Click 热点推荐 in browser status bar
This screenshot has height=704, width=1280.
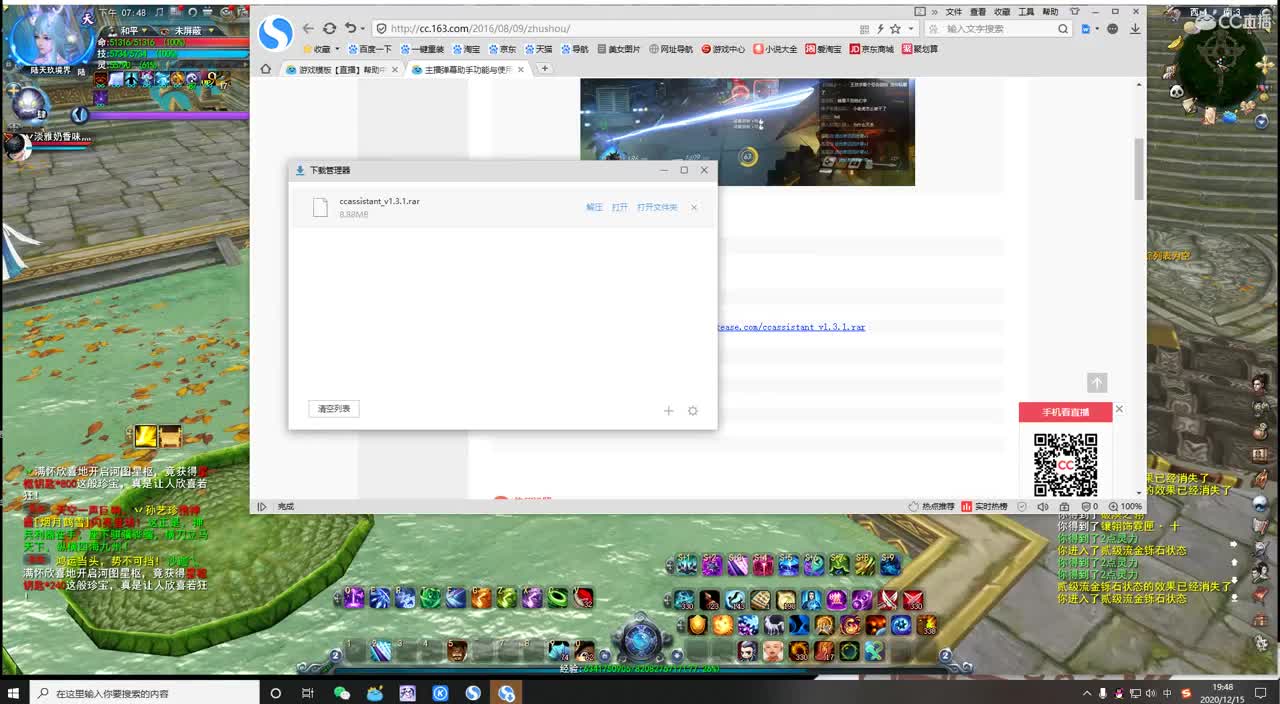pos(930,507)
